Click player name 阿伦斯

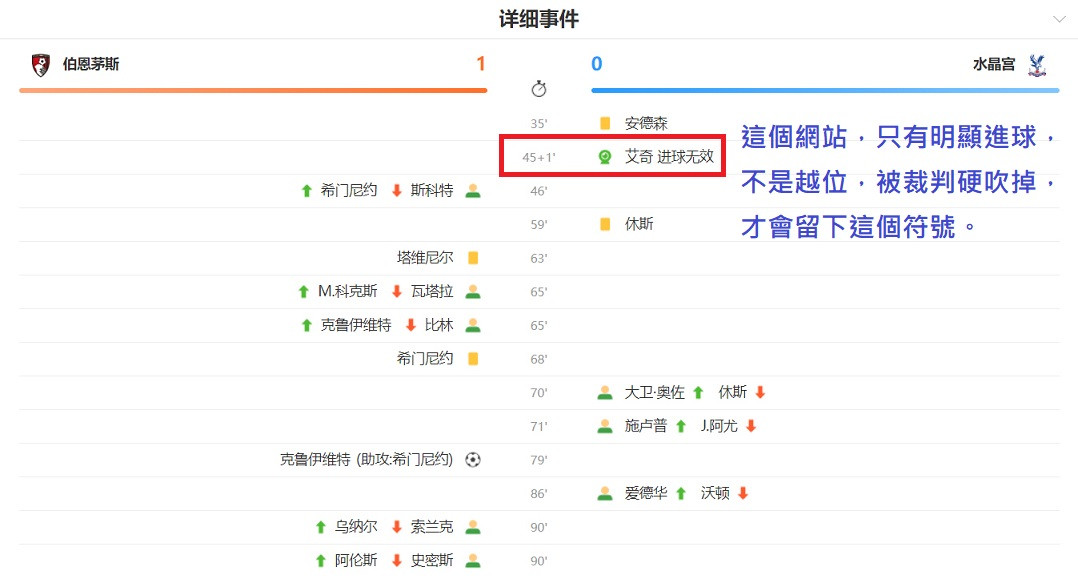tap(356, 561)
